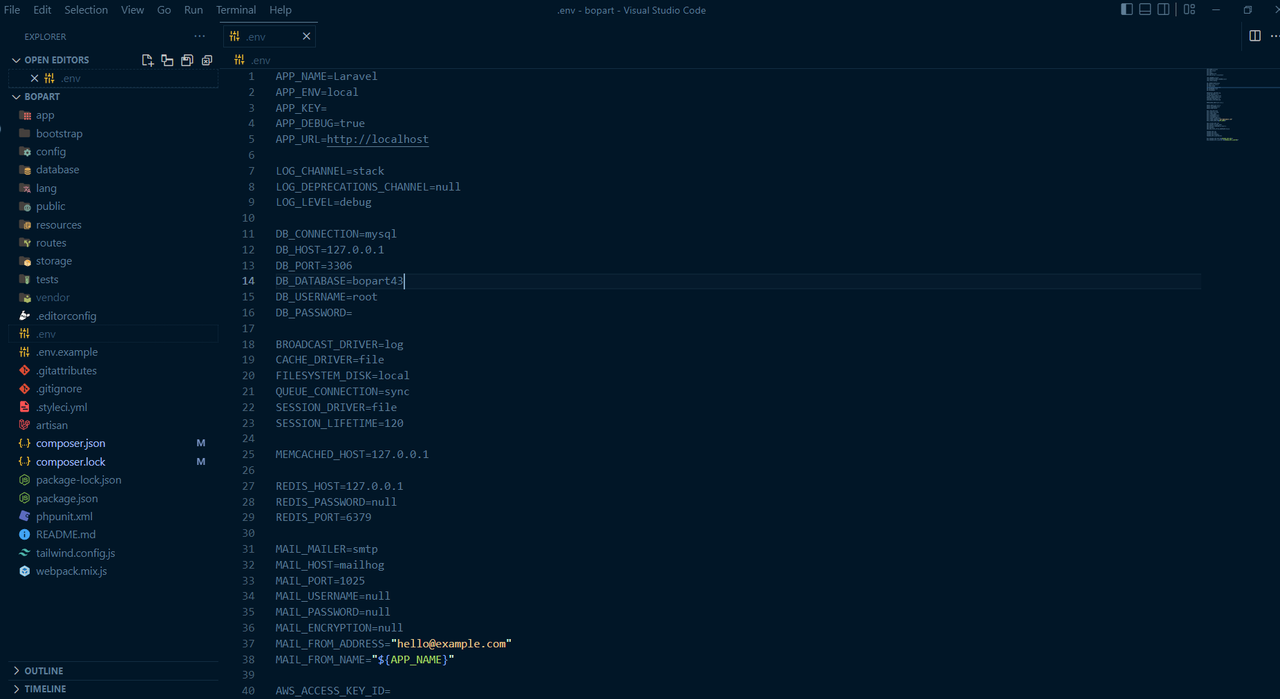Open the Customize Layout icon
This screenshot has width=1280, height=699.
tap(1189, 10)
